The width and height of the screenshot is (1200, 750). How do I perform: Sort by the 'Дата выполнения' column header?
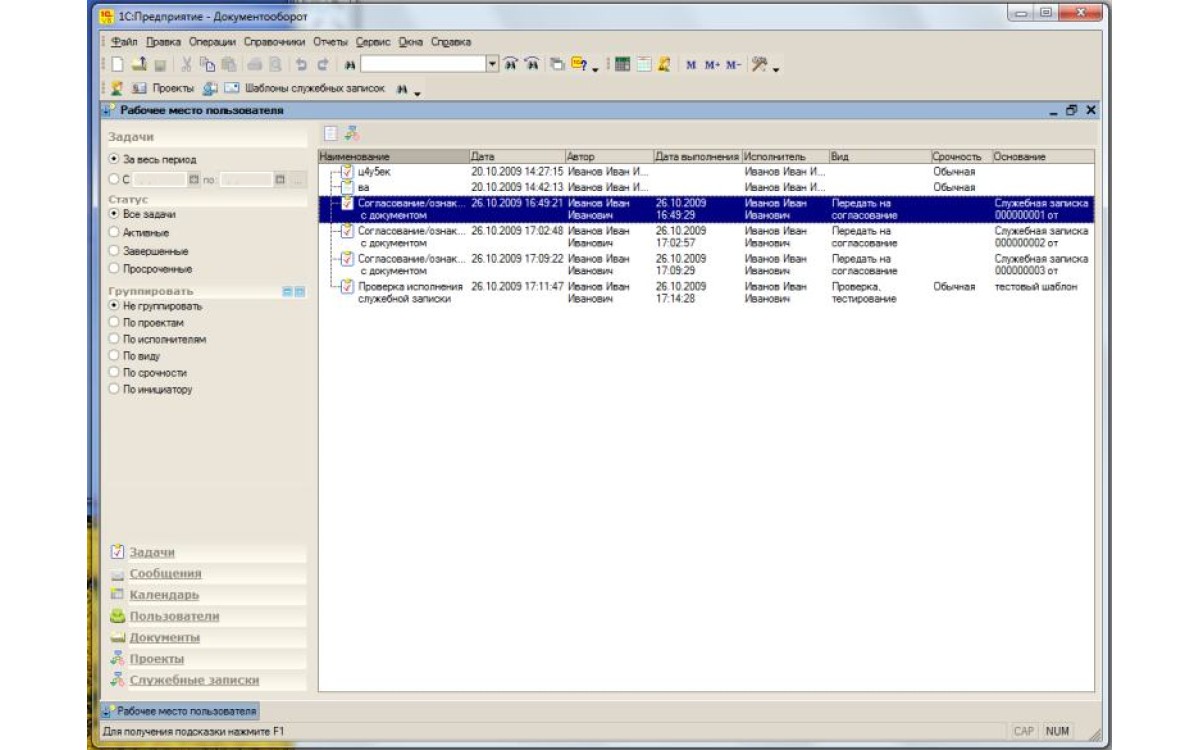pyautogui.click(x=696, y=157)
